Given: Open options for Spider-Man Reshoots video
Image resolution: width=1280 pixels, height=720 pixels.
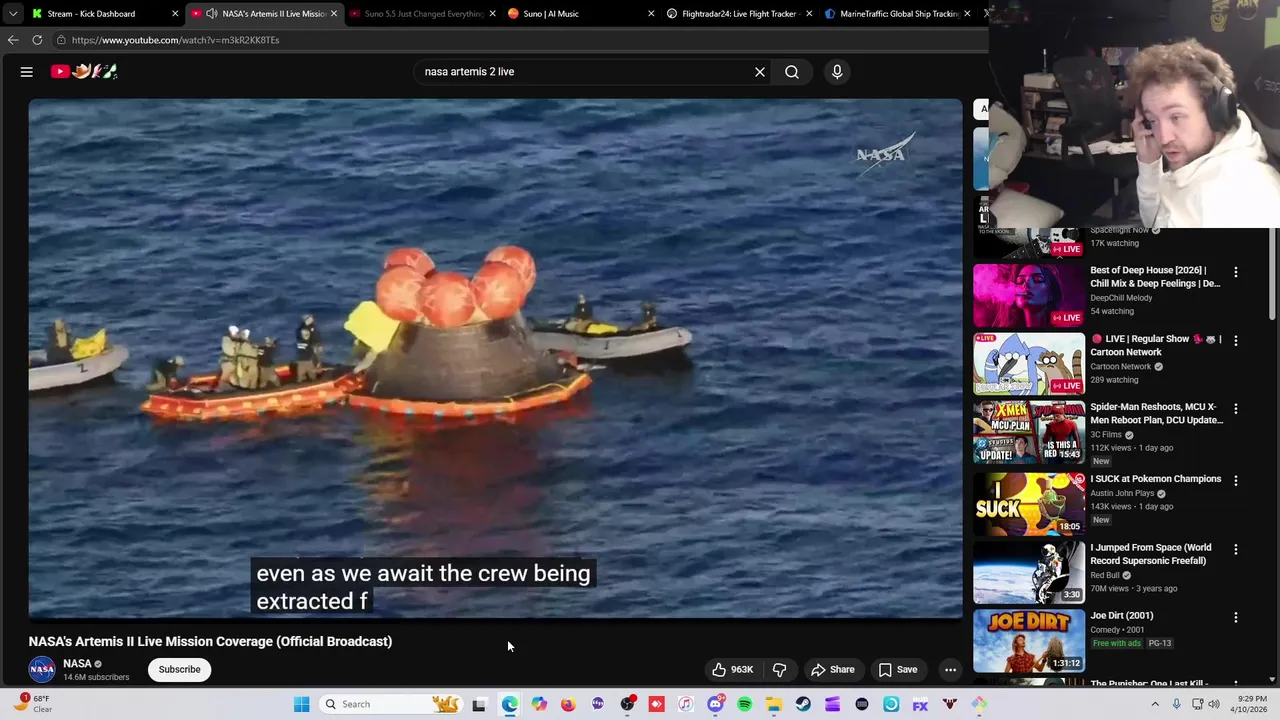Looking at the screenshot, I should (1236, 409).
